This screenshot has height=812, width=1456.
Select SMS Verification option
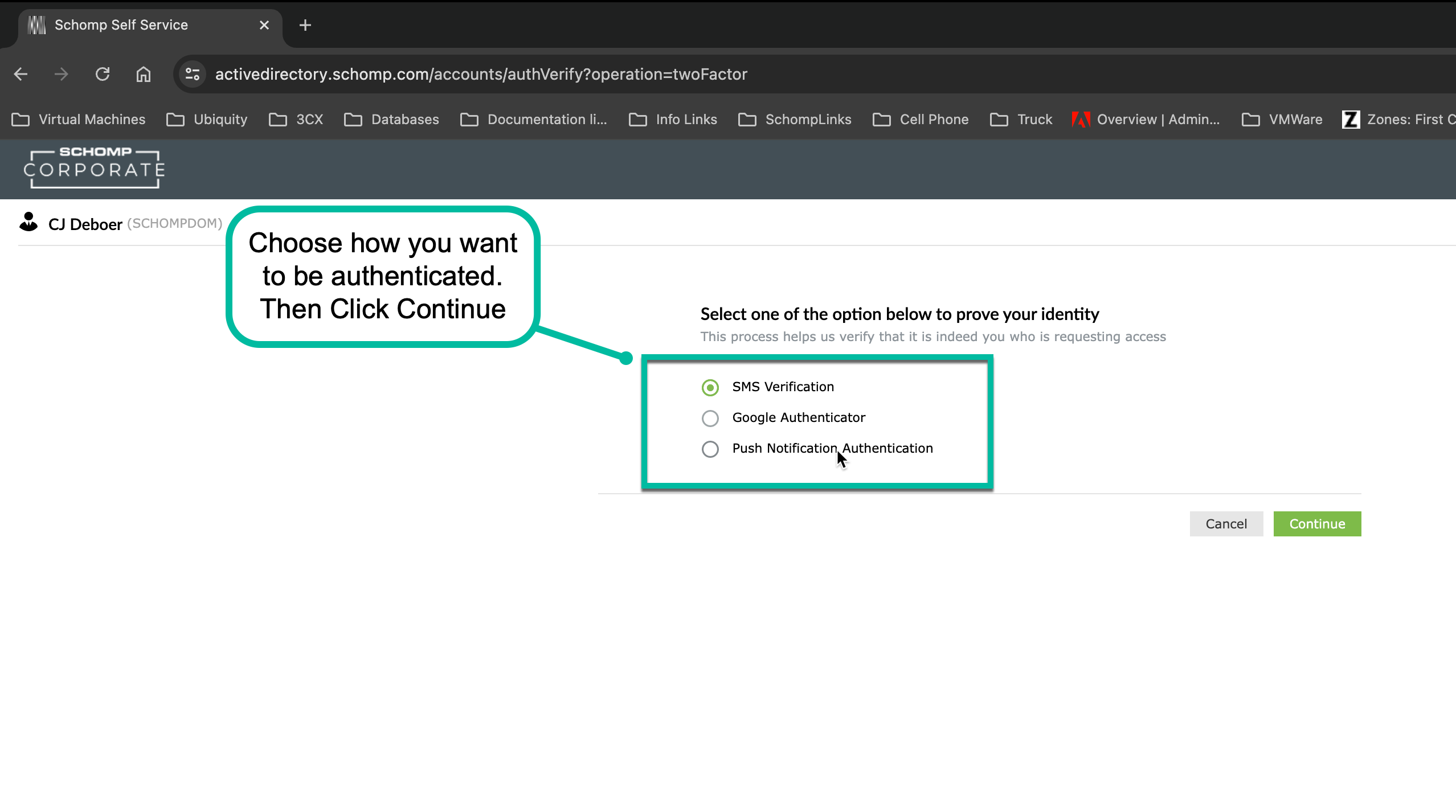tap(710, 388)
